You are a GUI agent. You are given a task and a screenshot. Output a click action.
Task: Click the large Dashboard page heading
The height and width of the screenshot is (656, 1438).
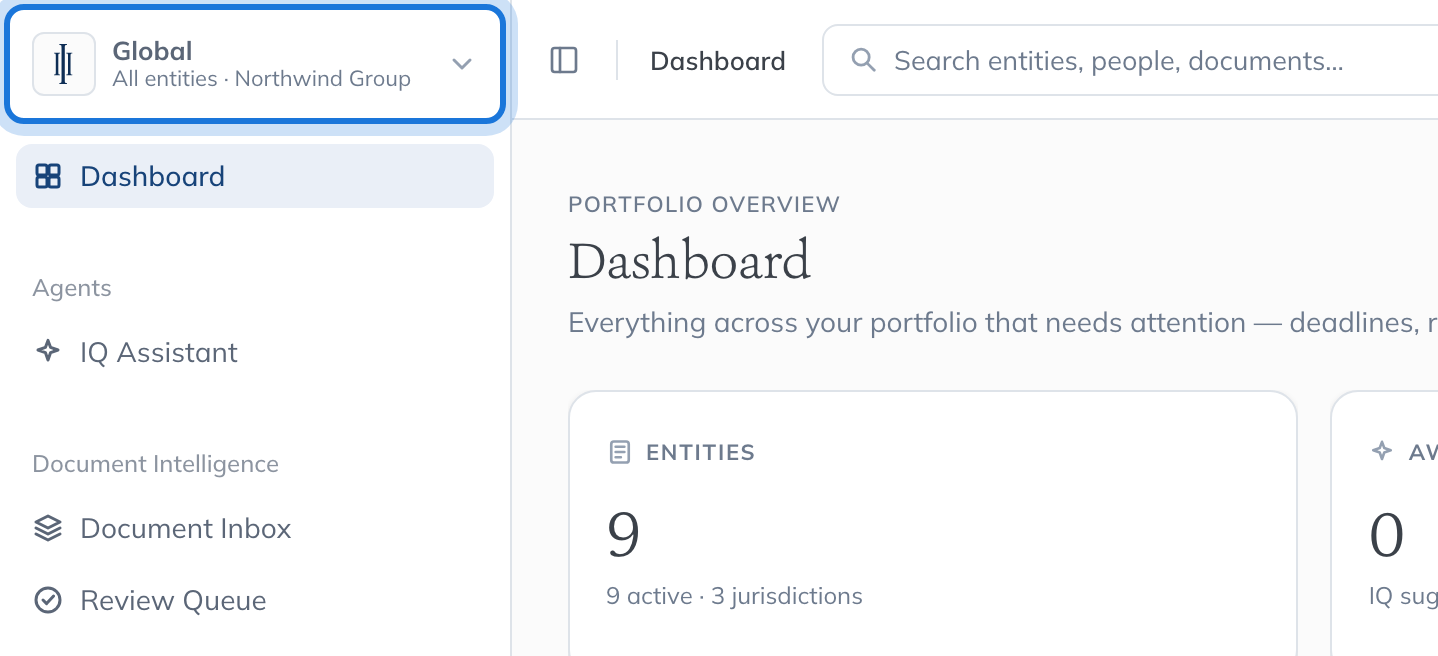click(689, 261)
